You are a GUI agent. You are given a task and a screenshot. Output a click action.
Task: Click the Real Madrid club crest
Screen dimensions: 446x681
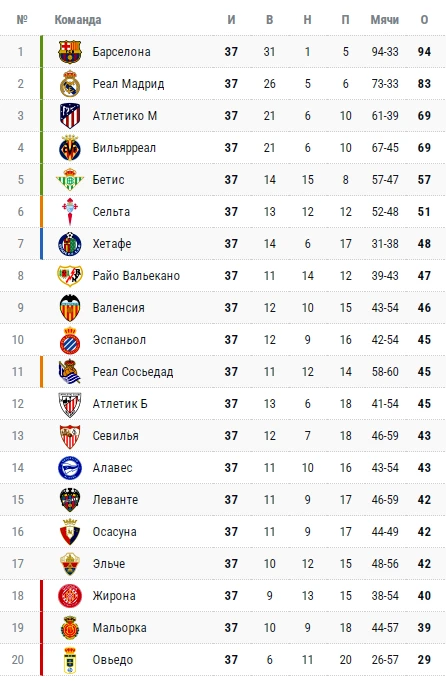point(70,84)
